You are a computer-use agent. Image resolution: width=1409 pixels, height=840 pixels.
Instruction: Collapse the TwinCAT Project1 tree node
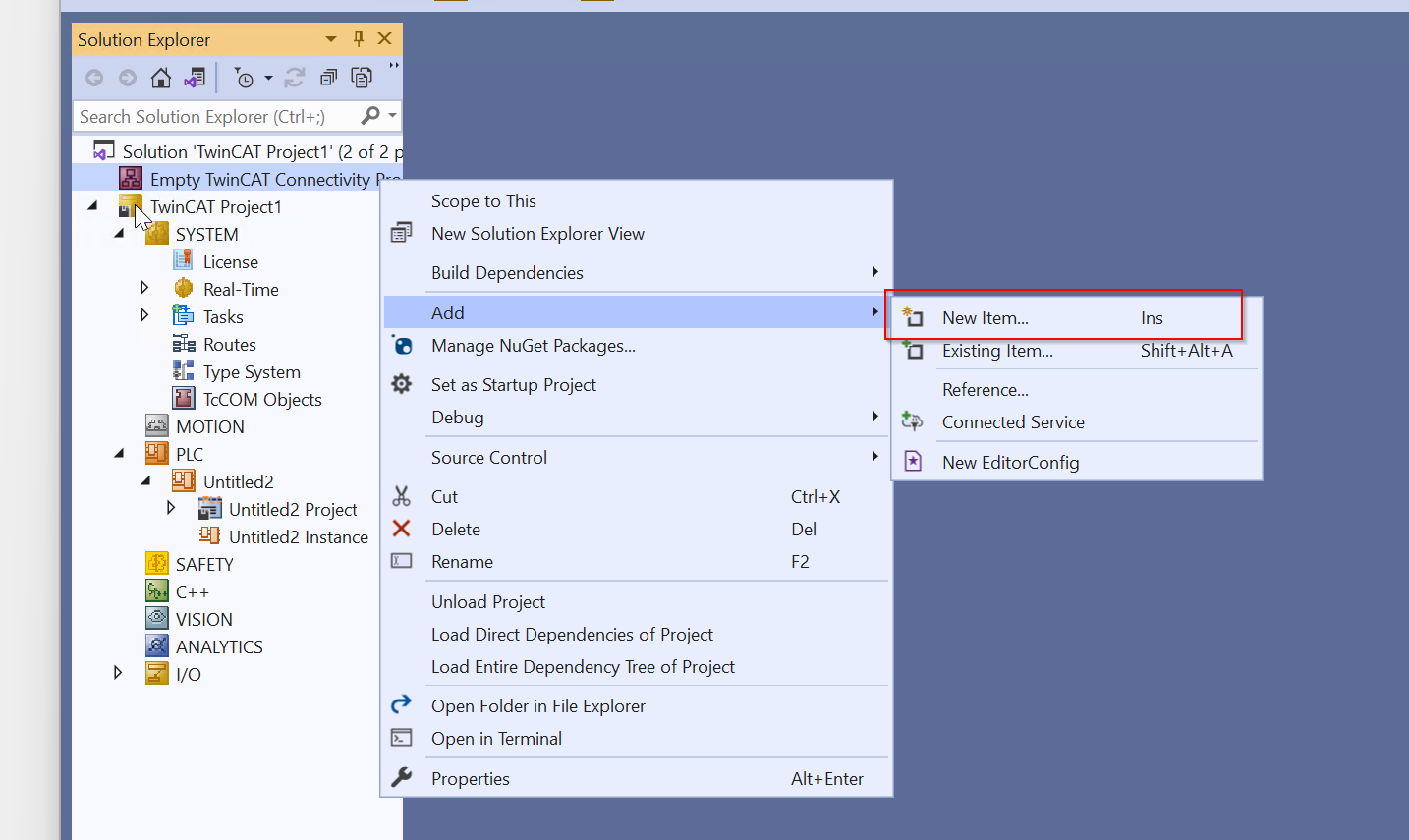pos(93,206)
